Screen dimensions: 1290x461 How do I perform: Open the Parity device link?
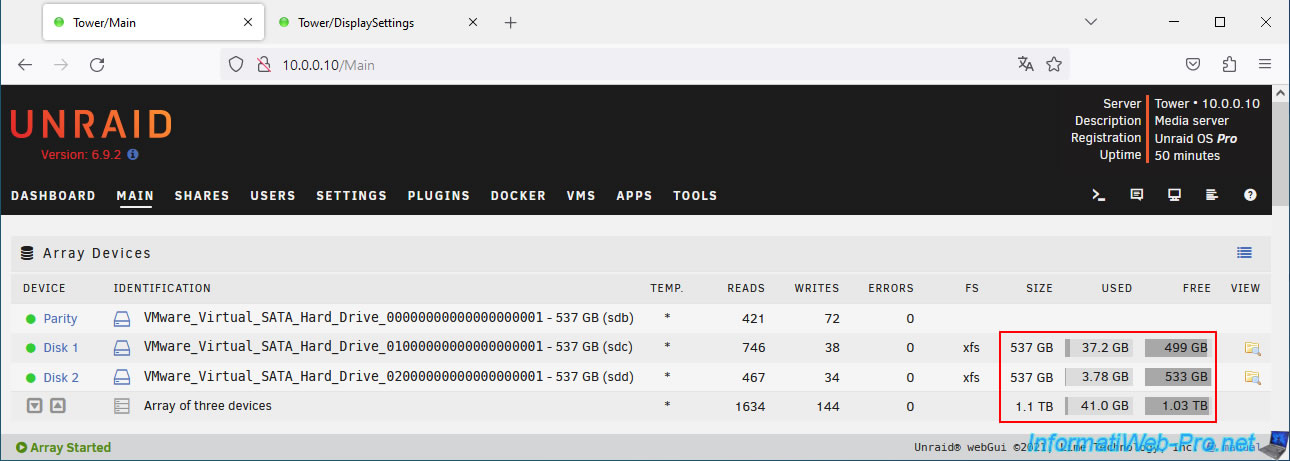pos(60,319)
